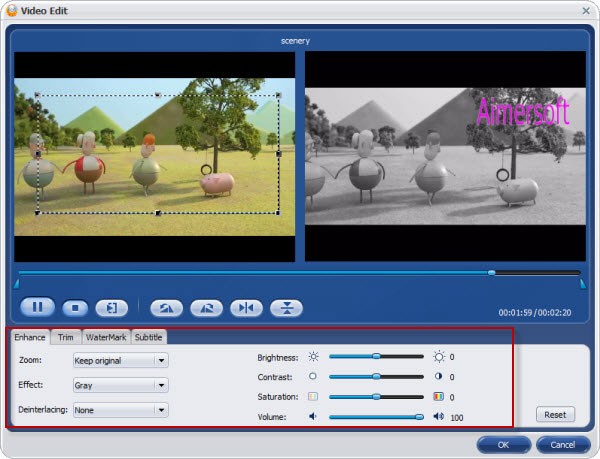Open the Zoom dropdown showing Keep original
600x459 pixels.
[x=121, y=360]
